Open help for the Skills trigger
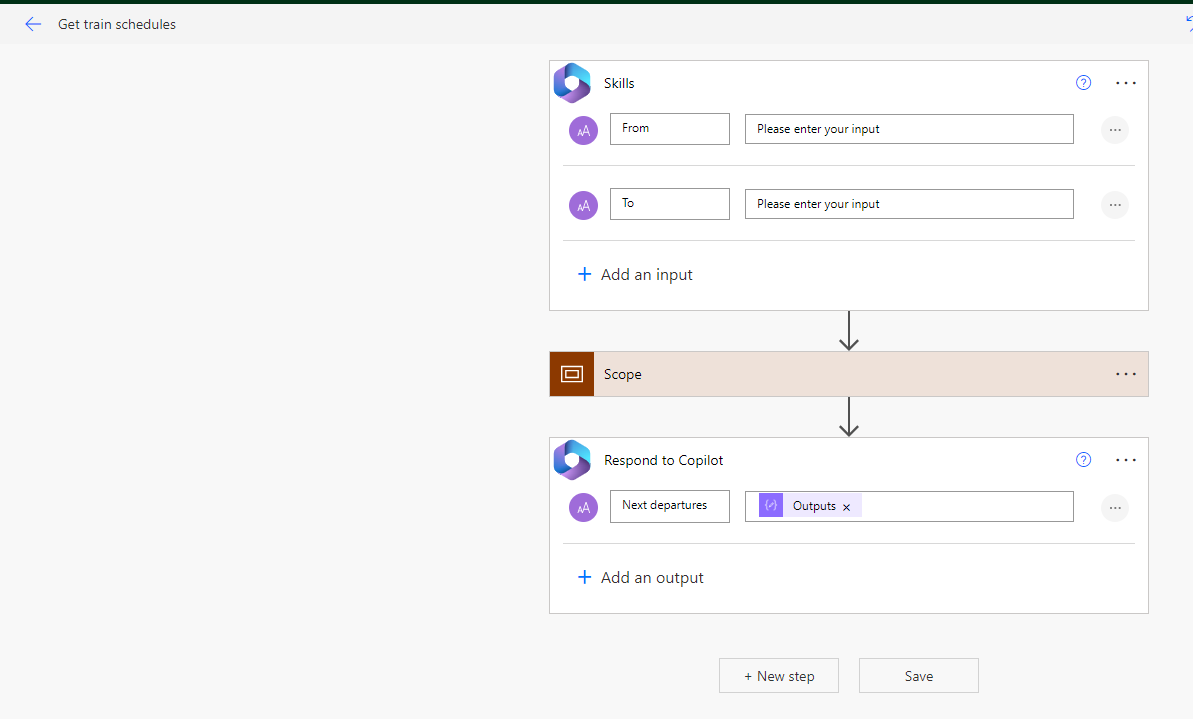The image size is (1193, 719). (1083, 83)
